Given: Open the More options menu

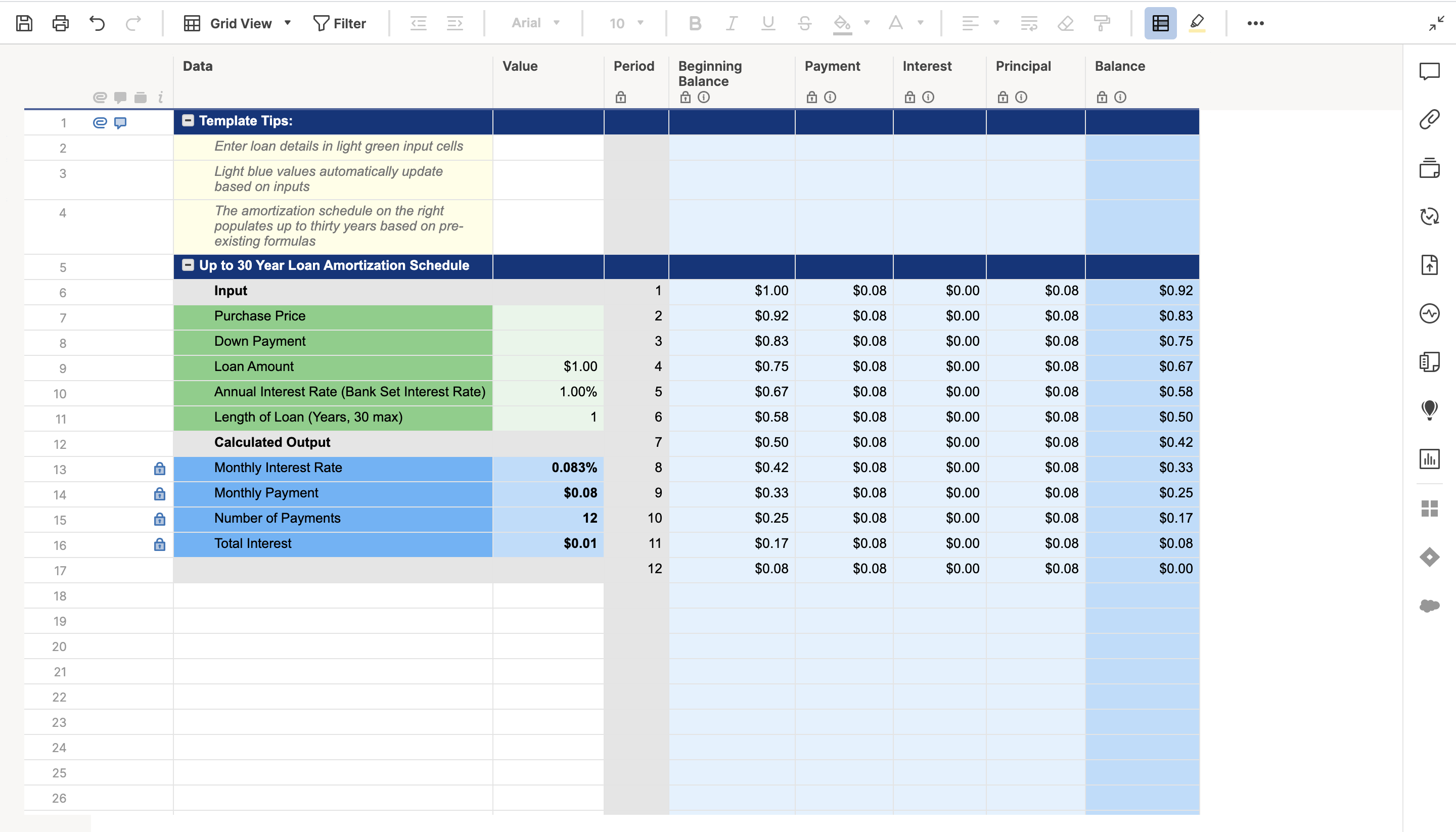Looking at the screenshot, I should [x=1255, y=23].
